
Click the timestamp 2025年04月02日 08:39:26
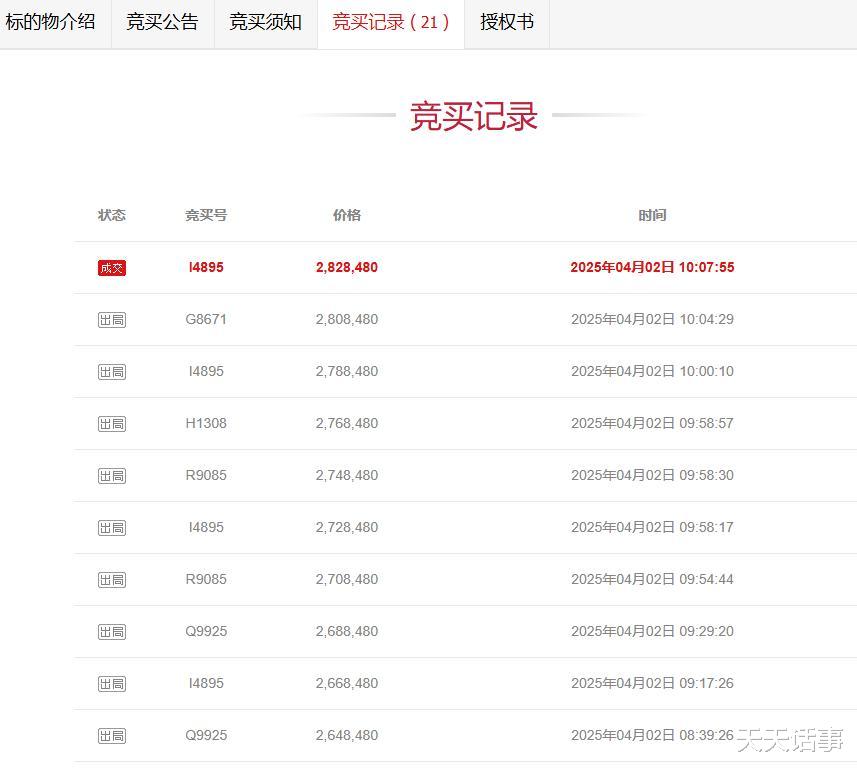point(653,735)
